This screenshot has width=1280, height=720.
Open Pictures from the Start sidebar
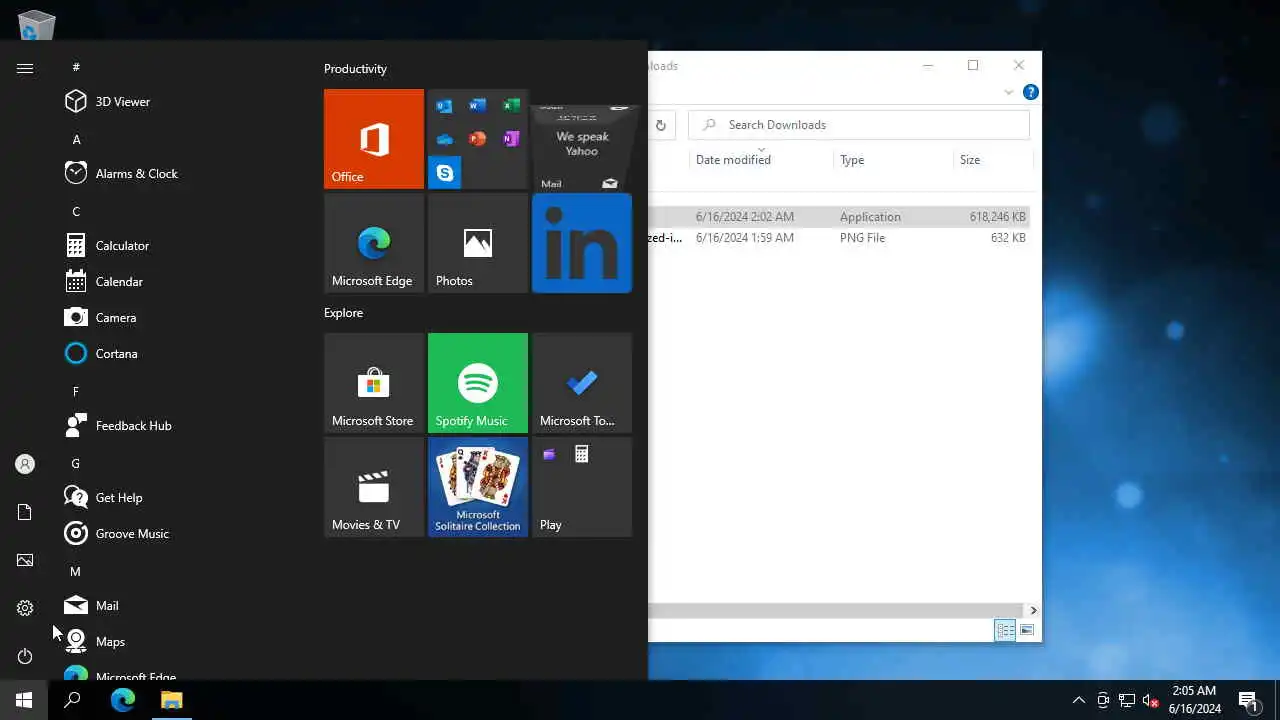(25, 560)
